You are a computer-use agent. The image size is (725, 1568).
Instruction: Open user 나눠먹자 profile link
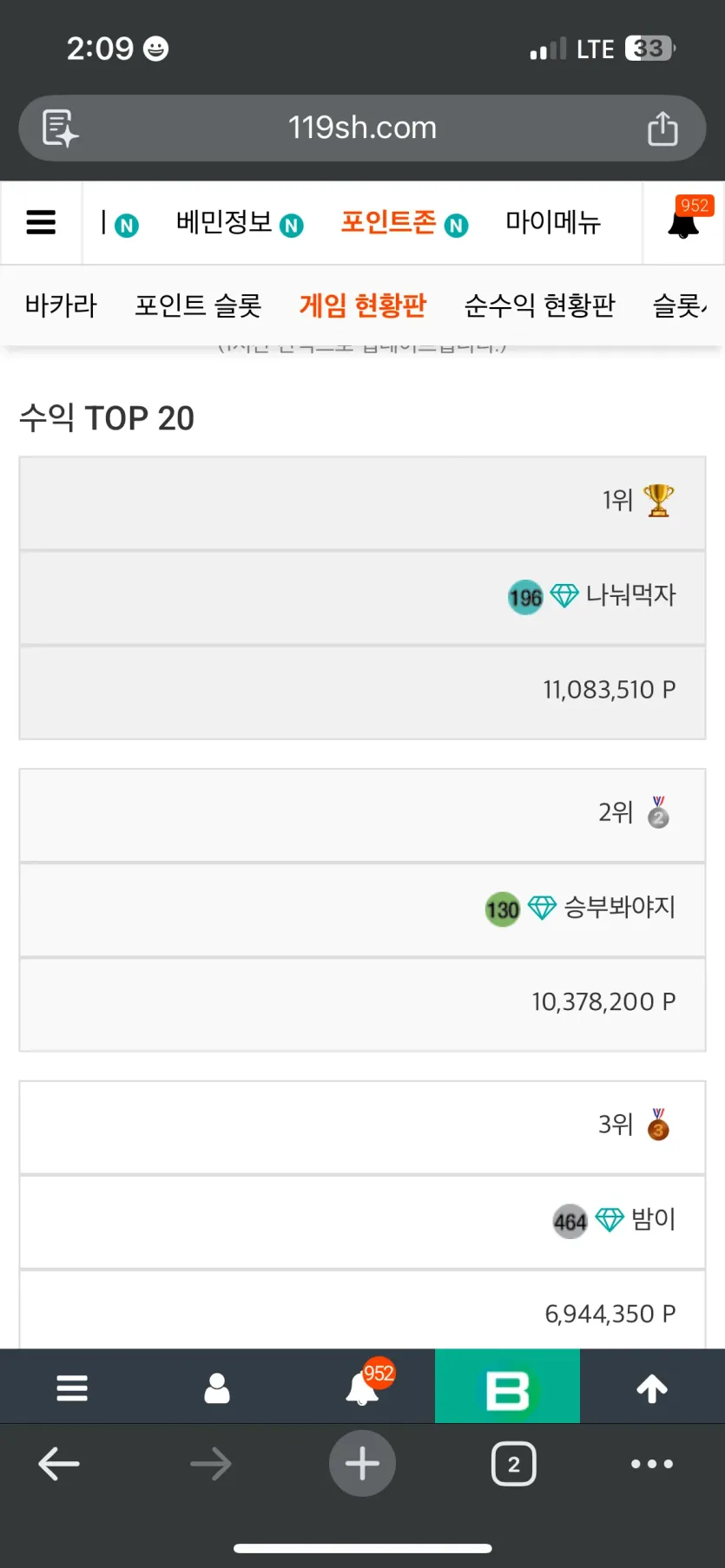(630, 595)
